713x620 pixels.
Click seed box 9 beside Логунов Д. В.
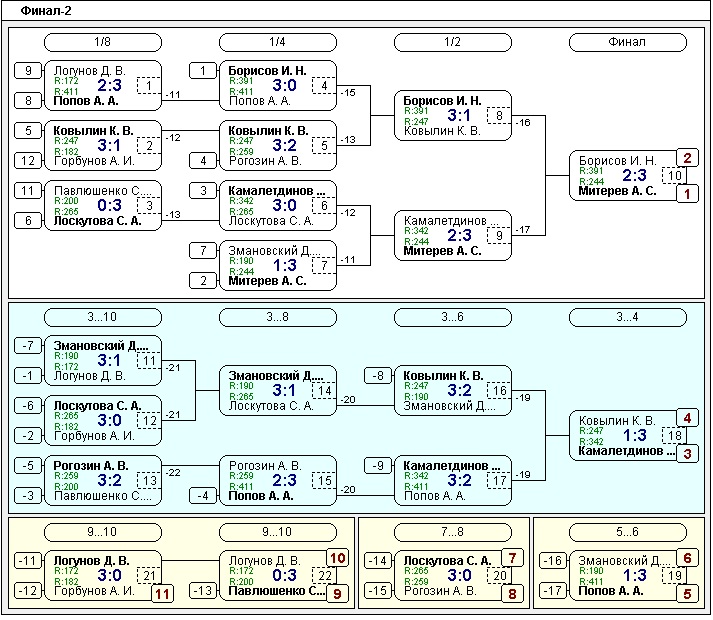coord(28,71)
